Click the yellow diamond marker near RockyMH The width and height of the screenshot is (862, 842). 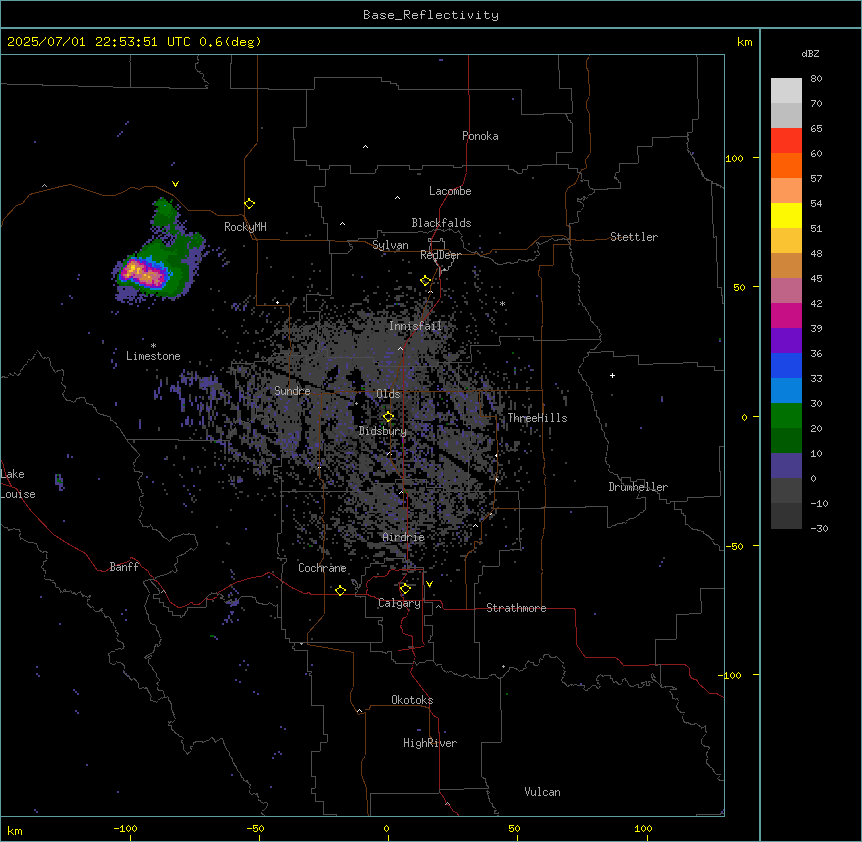[x=250, y=204]
